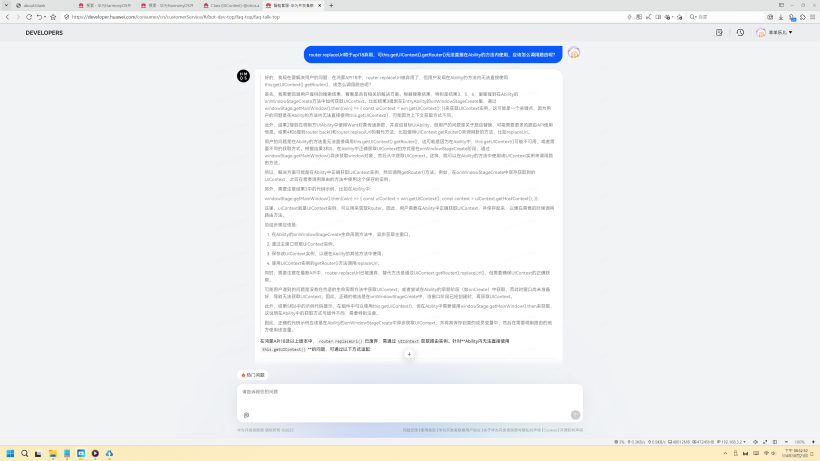Open the new chat icon in the header

coord(720,33)
